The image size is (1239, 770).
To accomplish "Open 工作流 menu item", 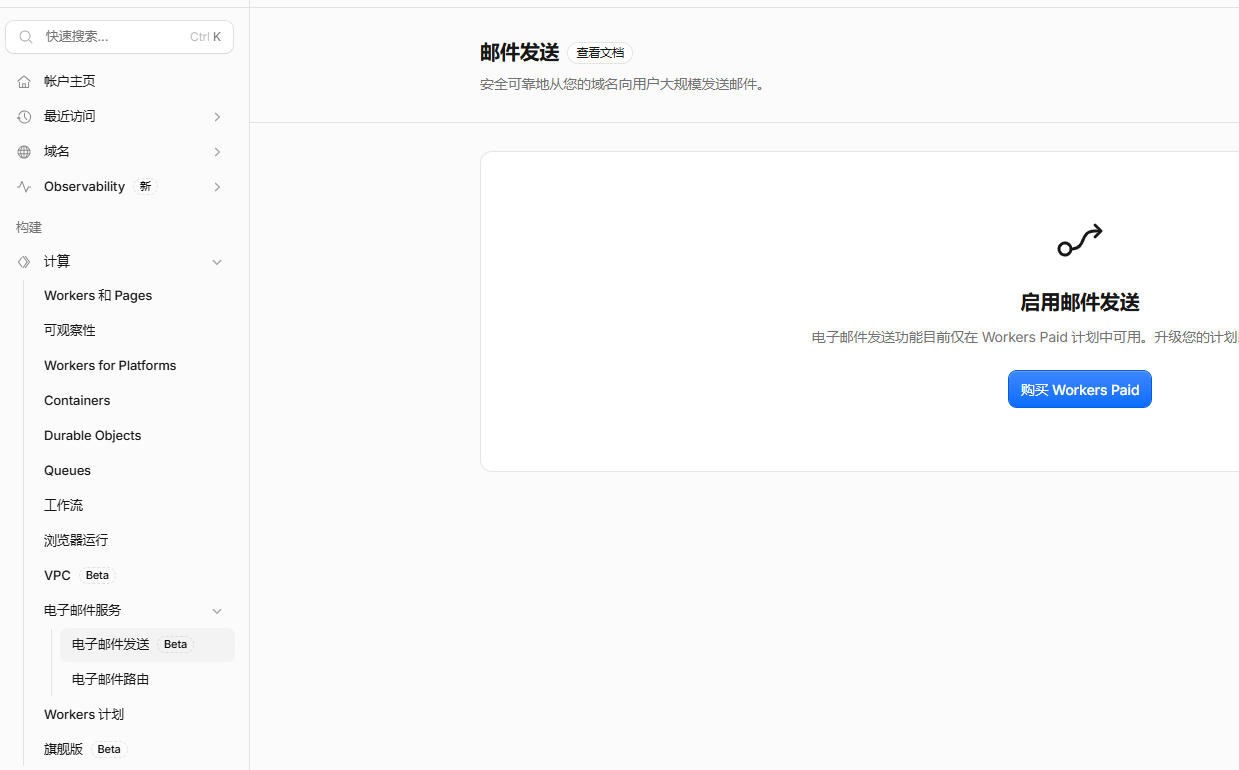I will 63,506.
